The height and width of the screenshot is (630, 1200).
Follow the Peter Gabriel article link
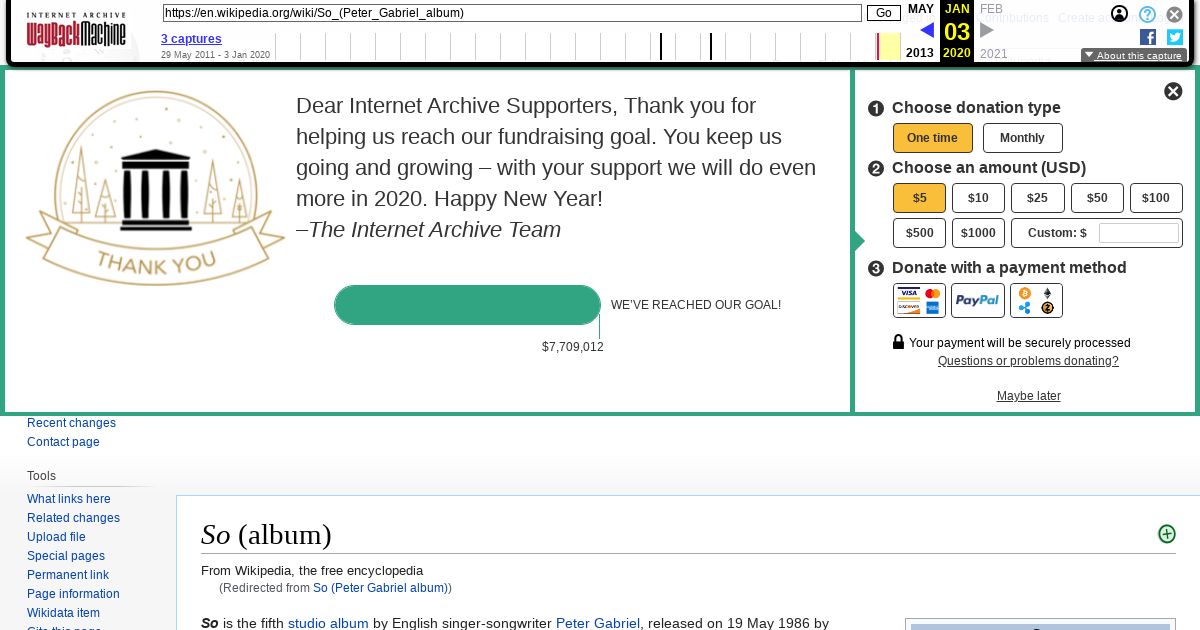(x=598, y=623)
